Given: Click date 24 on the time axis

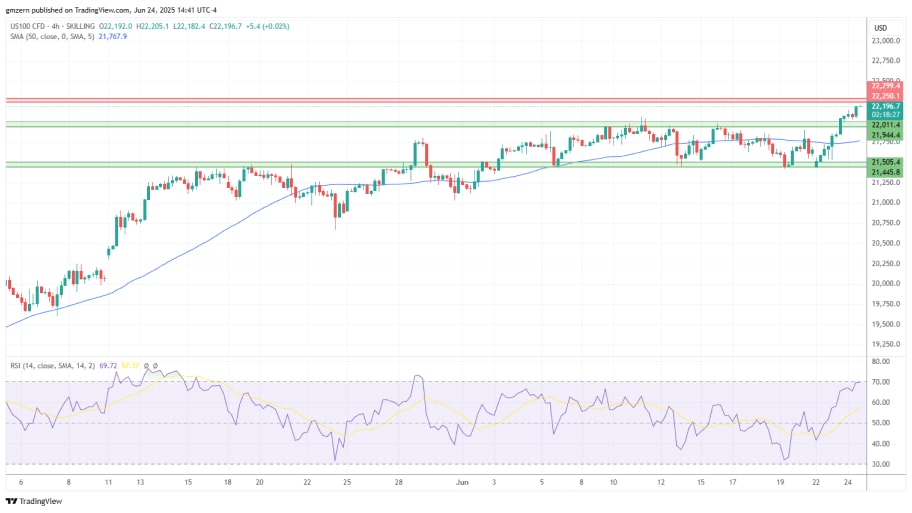Looking at the screenshot, I should [x=847, y=481].
